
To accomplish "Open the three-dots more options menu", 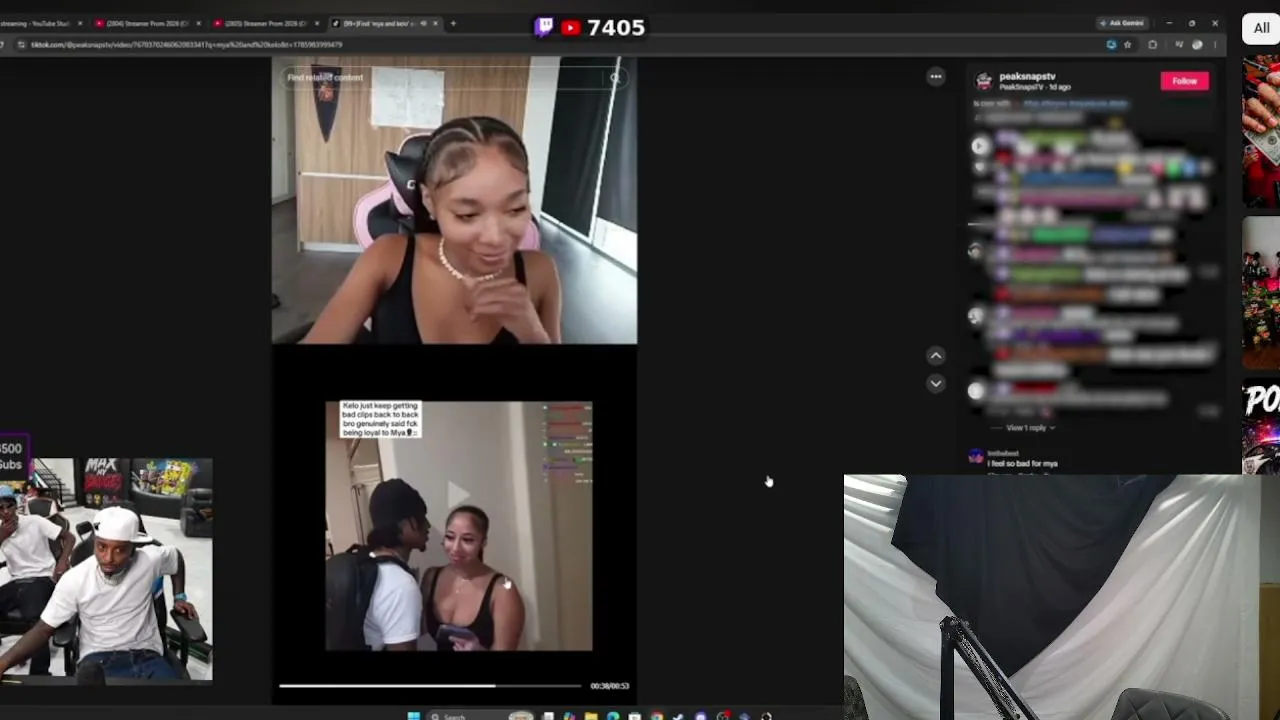I will click(x=936, y=76).
